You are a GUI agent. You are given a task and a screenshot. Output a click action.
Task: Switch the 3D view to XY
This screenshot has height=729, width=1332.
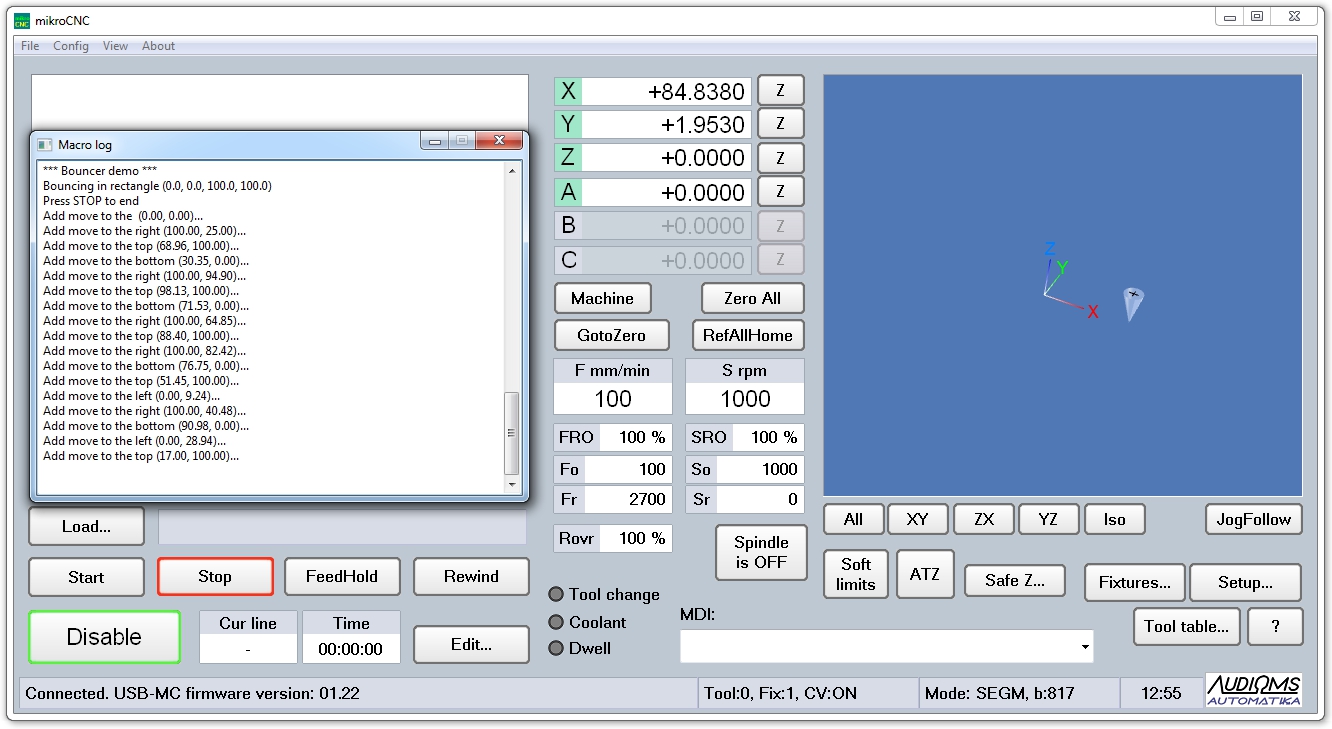917,519
